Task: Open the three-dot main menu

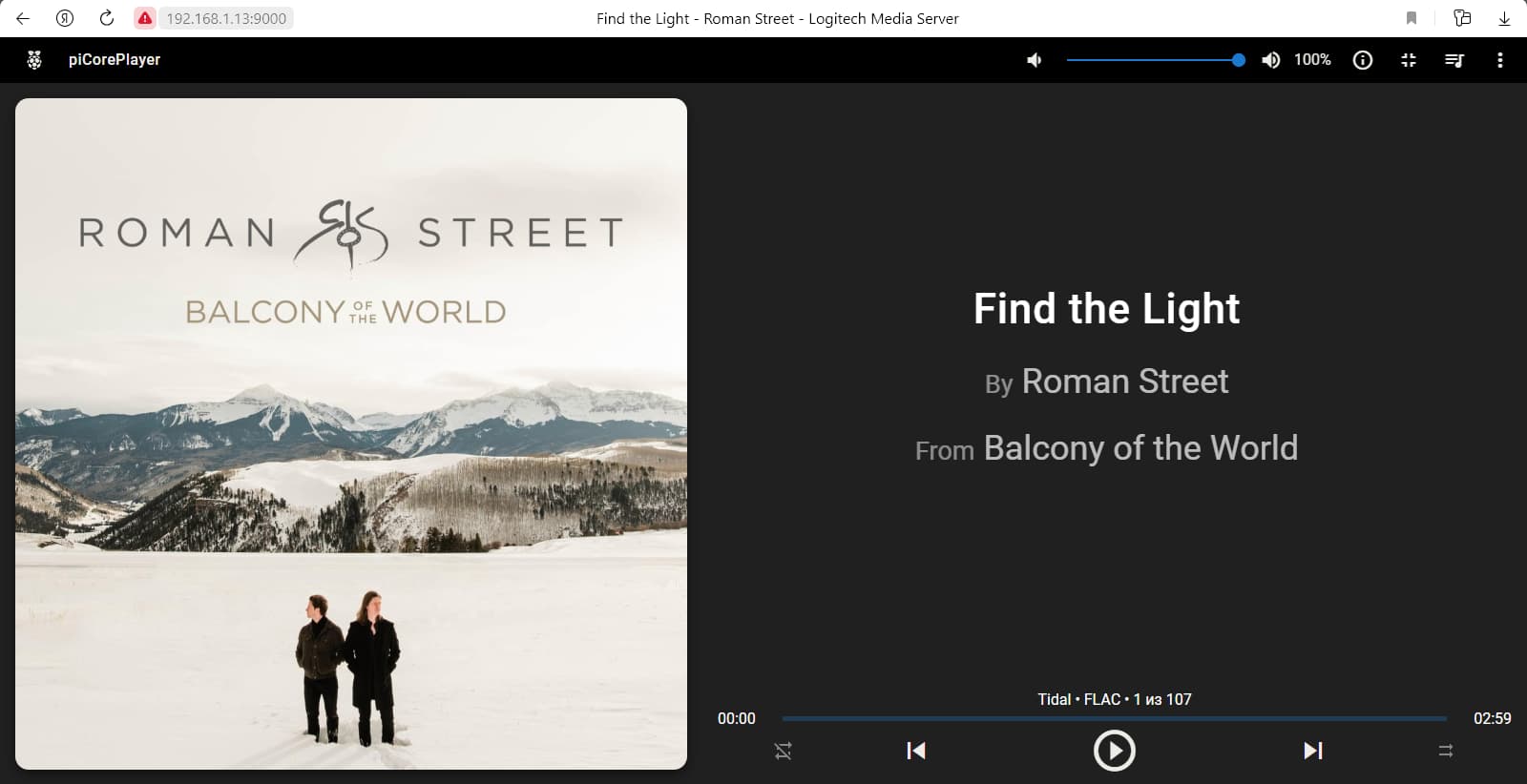Action: tap(1500, 60)
